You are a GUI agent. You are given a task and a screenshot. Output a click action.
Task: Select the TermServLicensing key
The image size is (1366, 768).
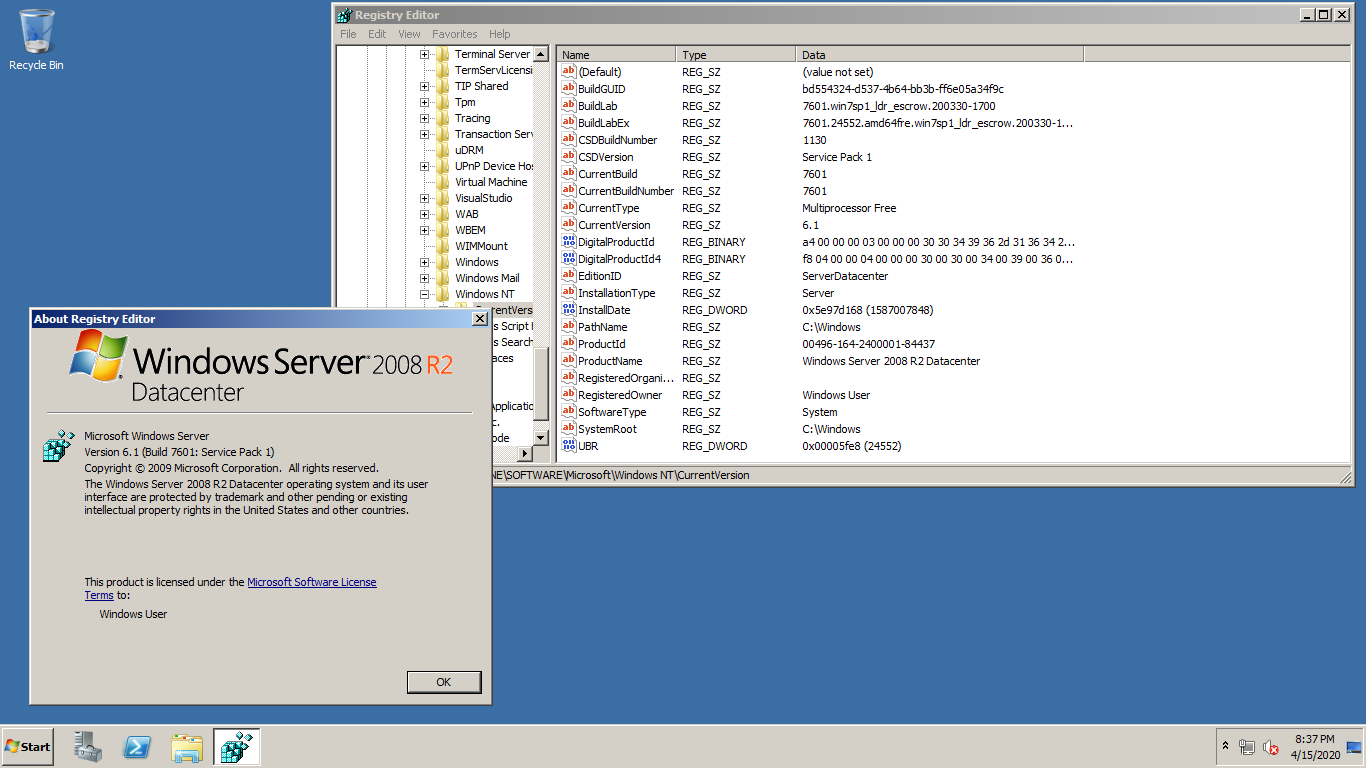coord(494,70)
